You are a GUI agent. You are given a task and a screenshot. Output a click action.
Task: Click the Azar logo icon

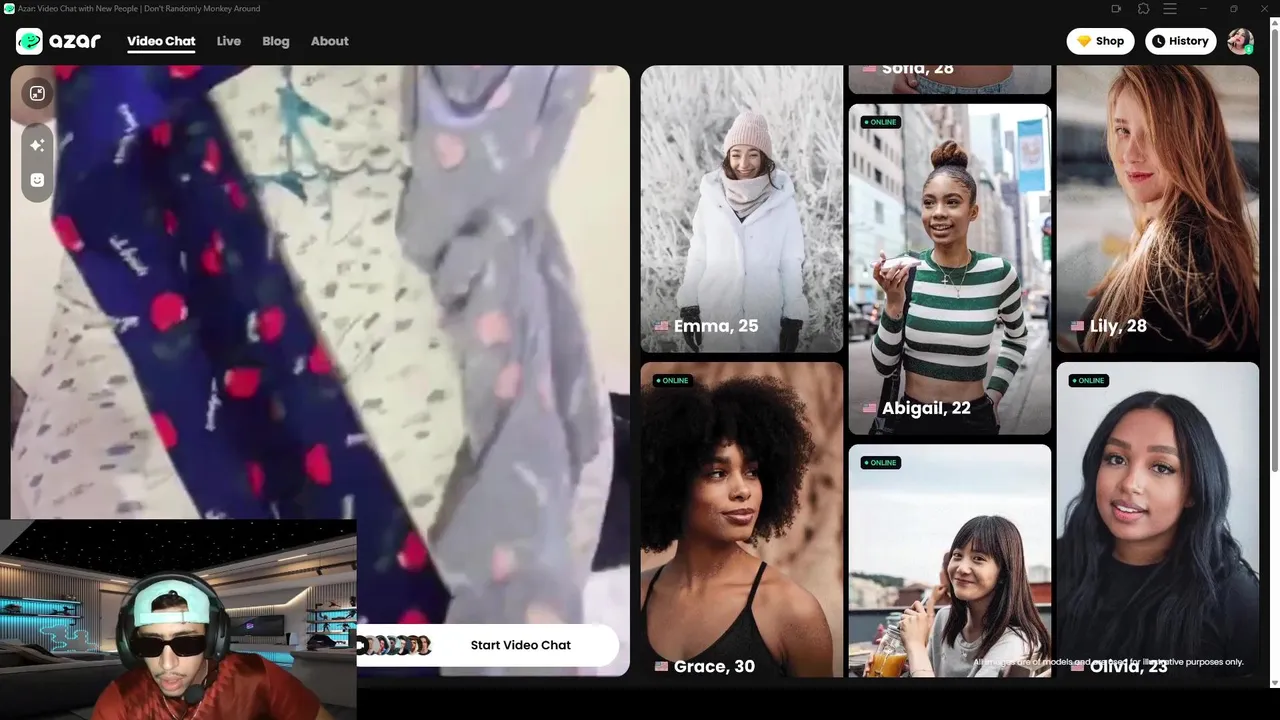[29, 41]
